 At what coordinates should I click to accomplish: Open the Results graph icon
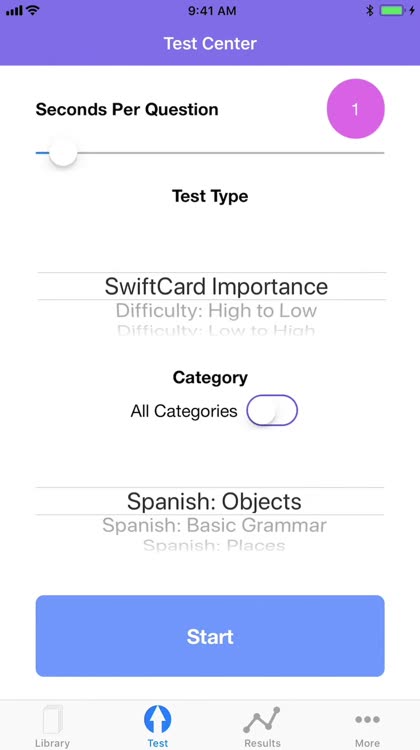tap(262, 720)
